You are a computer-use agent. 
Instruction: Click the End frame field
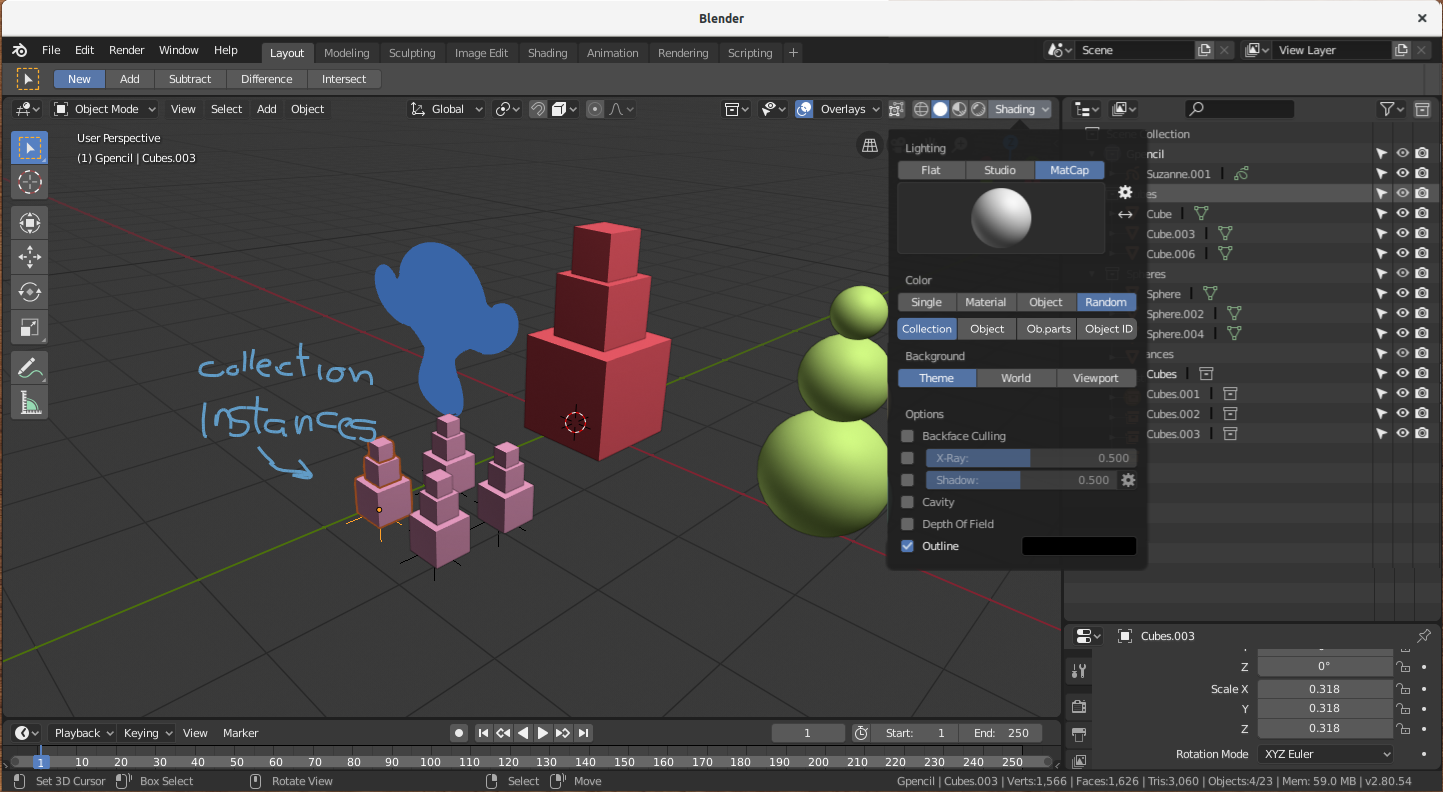[1000, 733]
